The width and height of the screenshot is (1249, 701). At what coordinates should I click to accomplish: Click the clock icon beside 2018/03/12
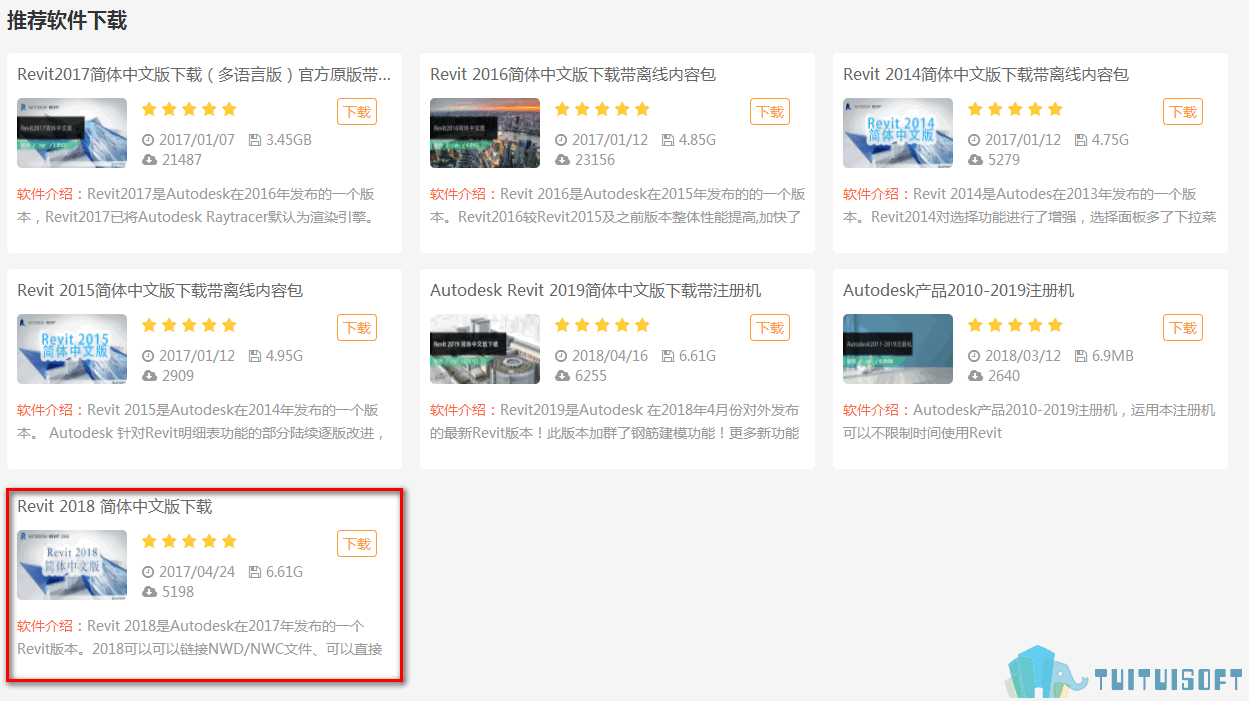click(x=975, y=356)
